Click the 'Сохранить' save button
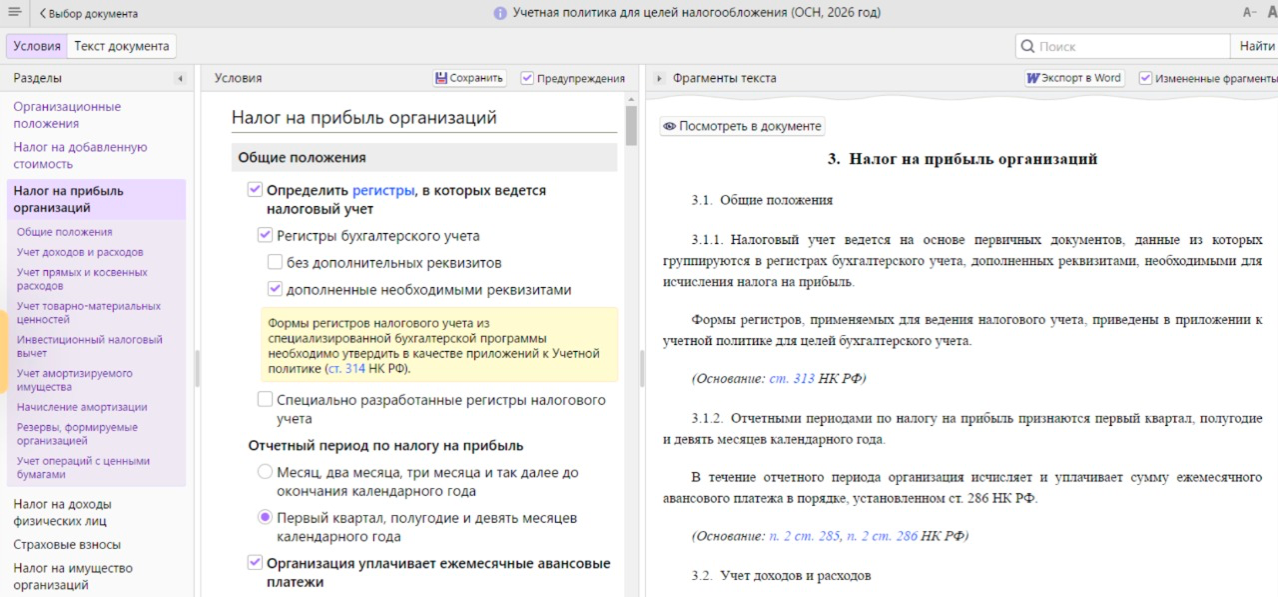 coord(469,78)
